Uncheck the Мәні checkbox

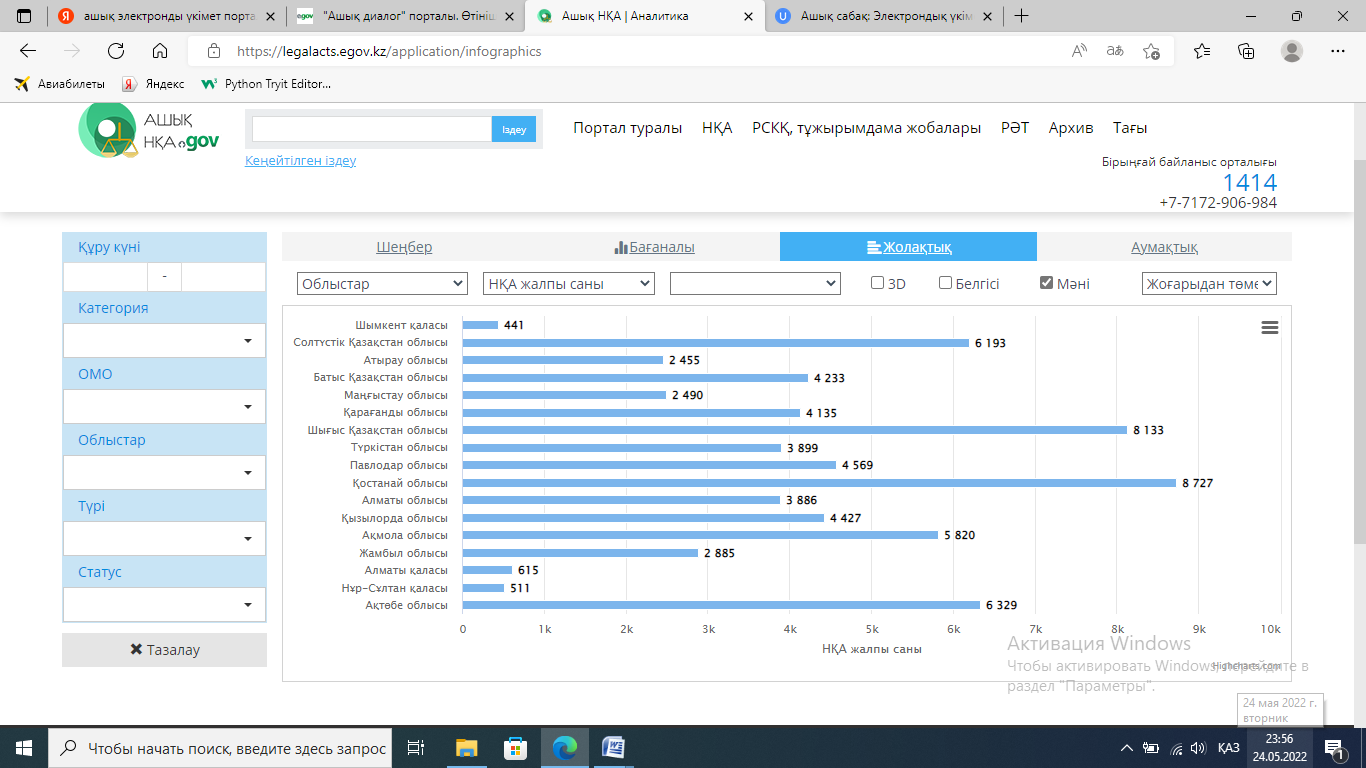pos(1046,283)
